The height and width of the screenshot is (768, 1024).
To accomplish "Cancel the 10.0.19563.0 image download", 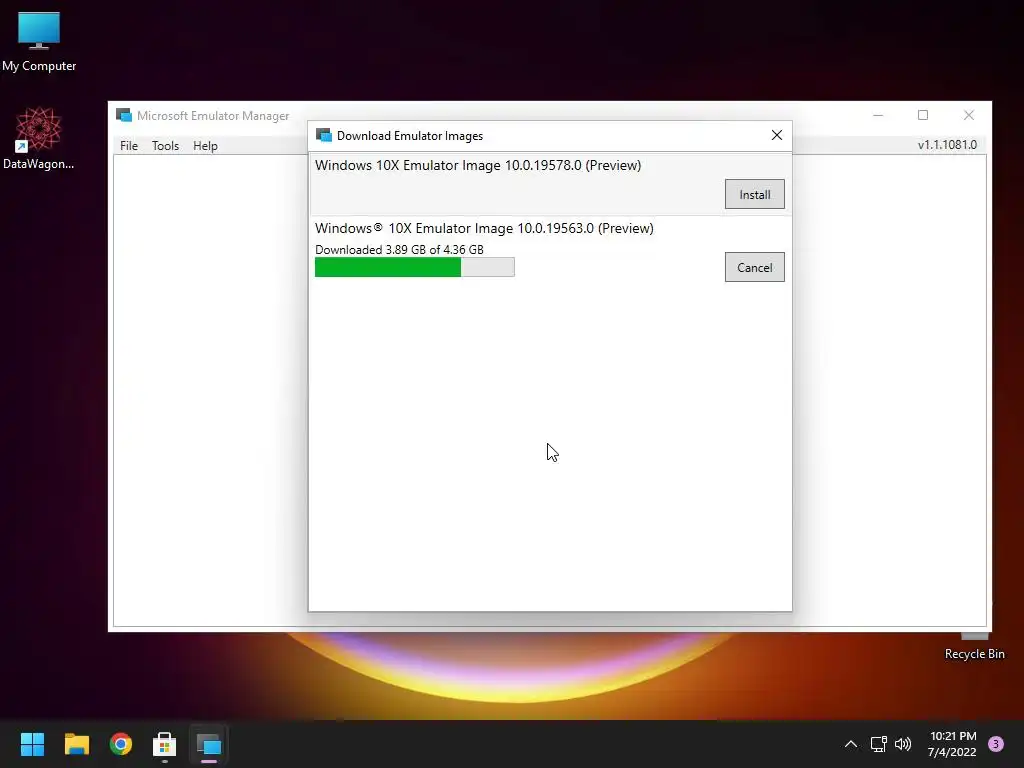I will (754, 267).
